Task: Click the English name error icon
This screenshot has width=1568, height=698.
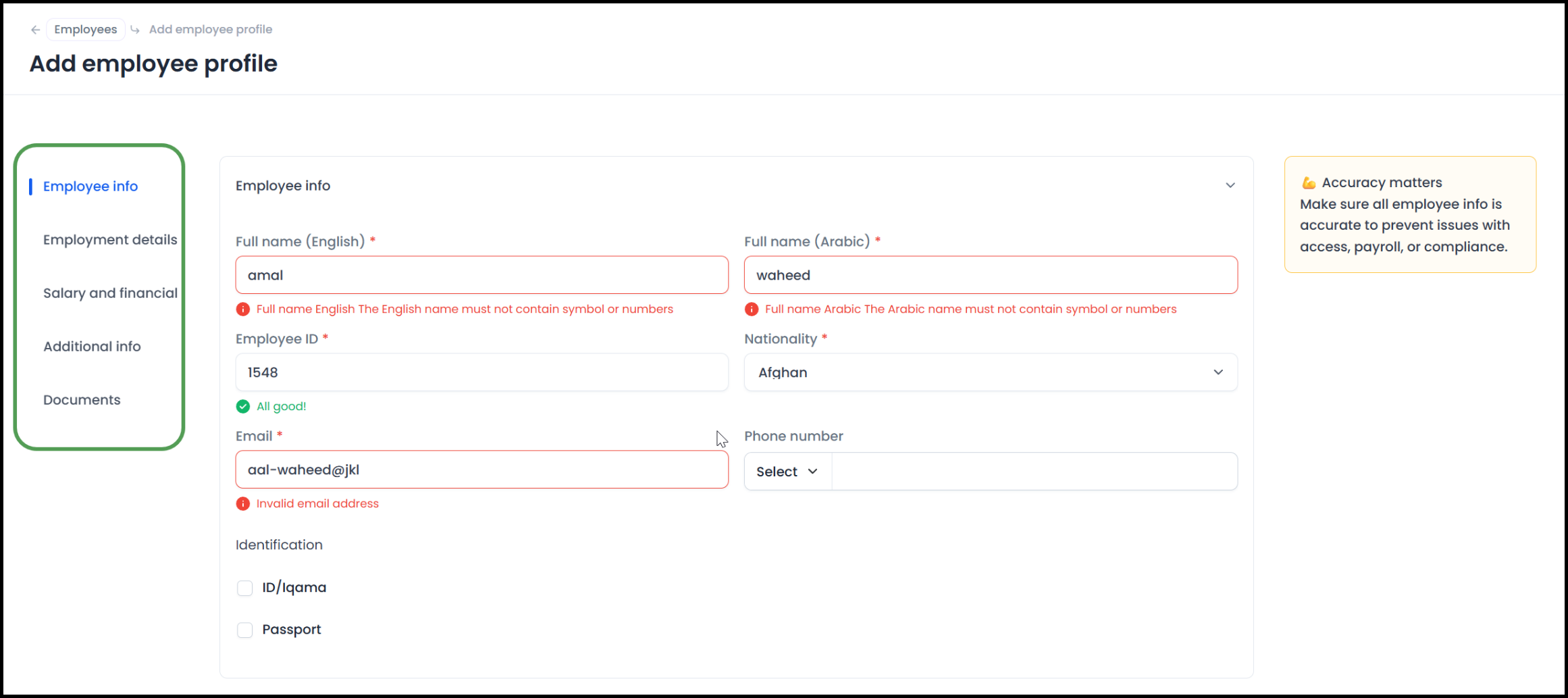Action: 243,309
